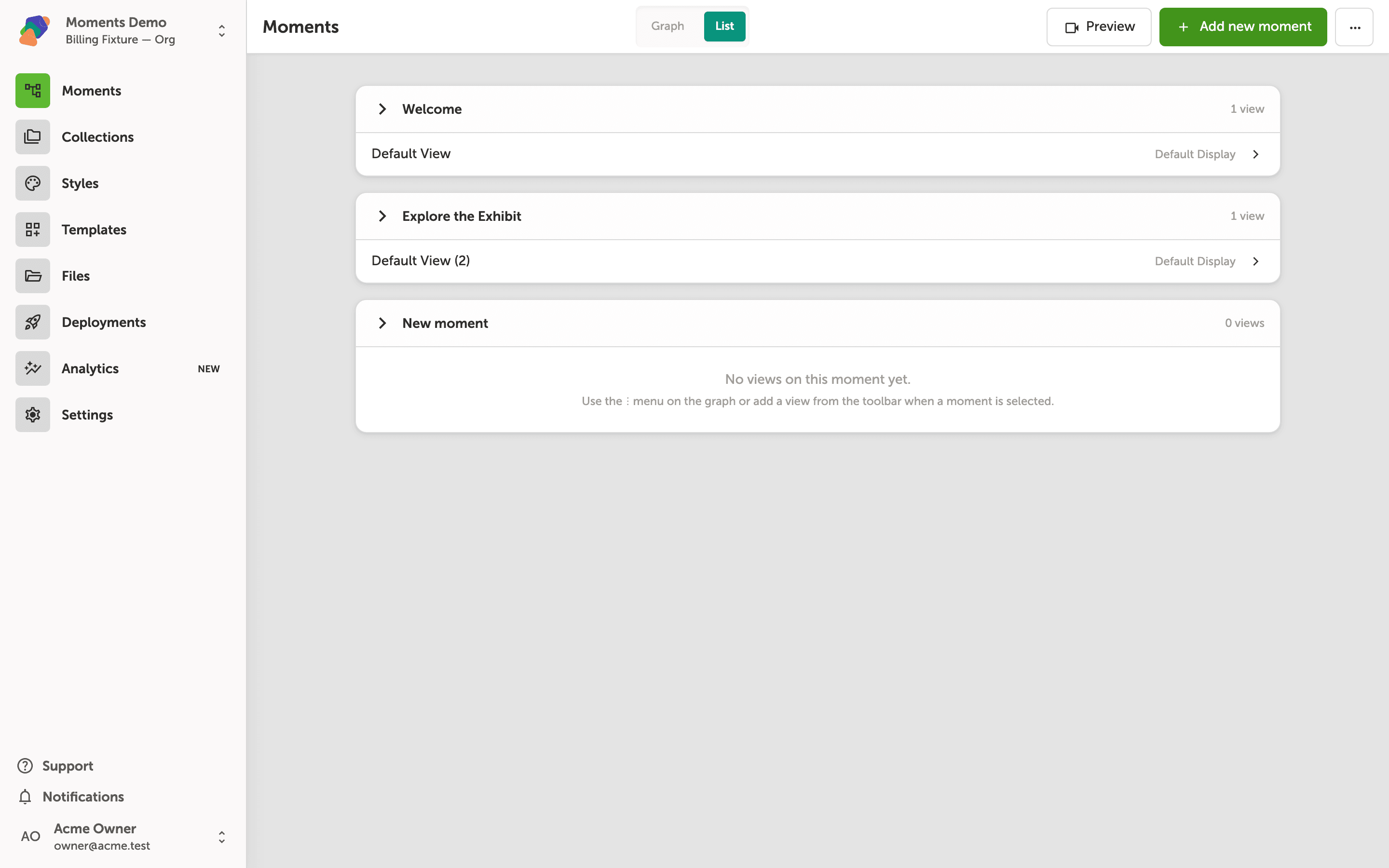This screenshot has height=868, width=1389.
Task: Open the Analytics sparkle chart icon
Action: pyautogui.click(x=33, y=368)
